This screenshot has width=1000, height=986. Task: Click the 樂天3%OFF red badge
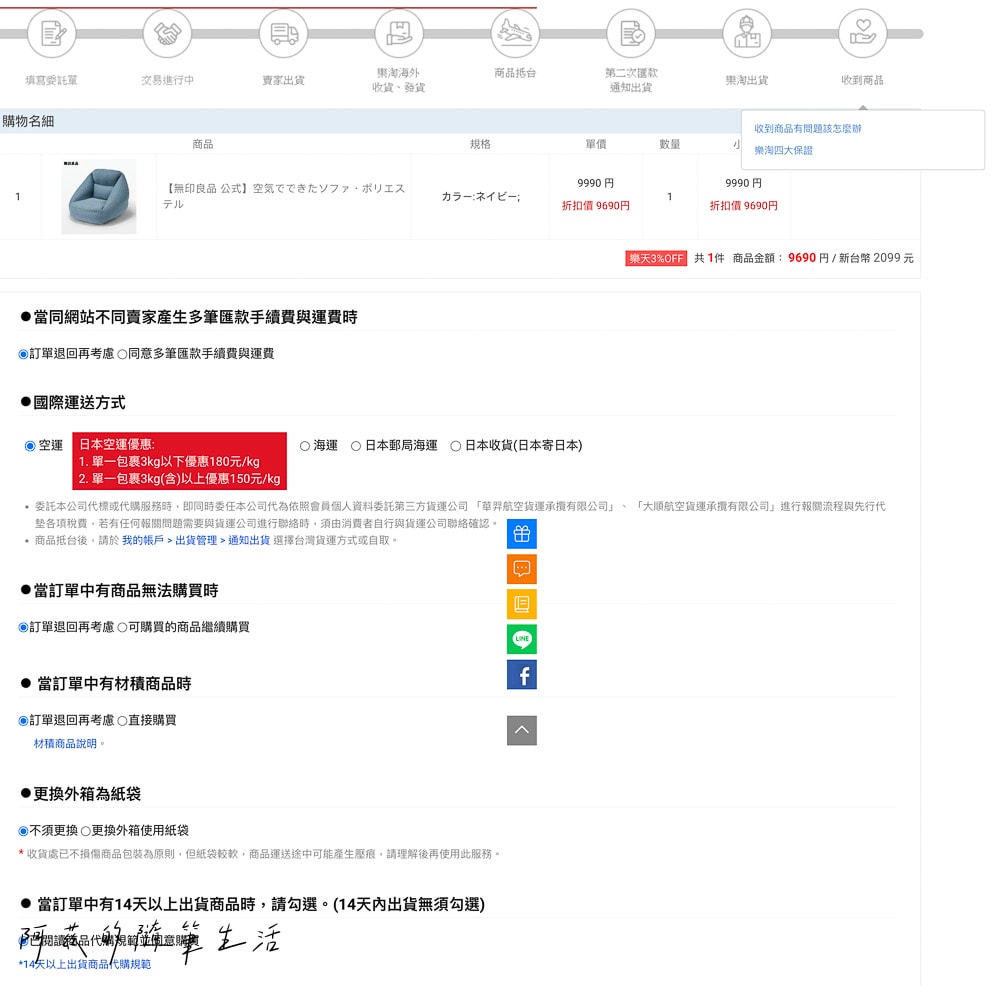(656, 258)
